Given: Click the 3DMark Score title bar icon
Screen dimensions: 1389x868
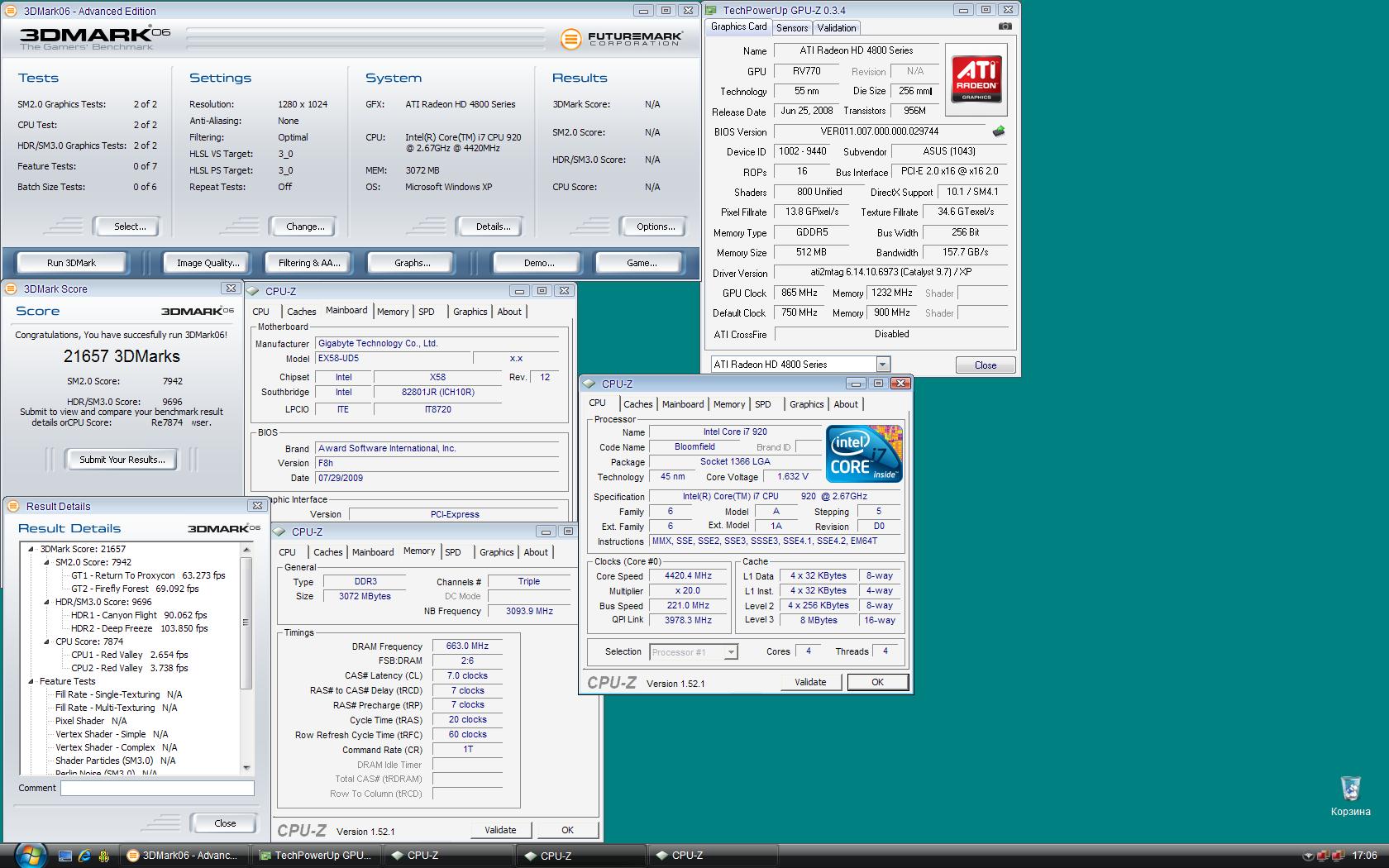Looking at the screenshot, I should point(12,289).
